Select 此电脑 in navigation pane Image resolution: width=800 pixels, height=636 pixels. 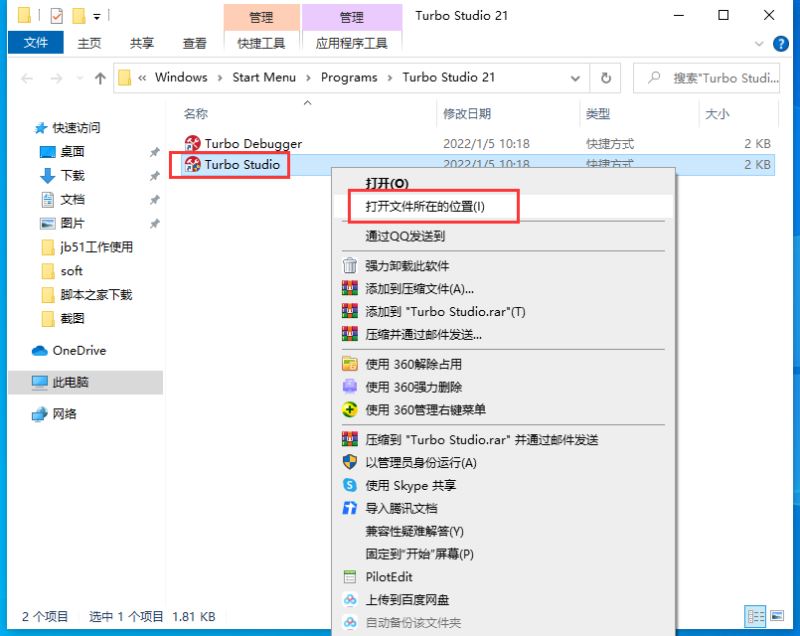(x=86, y=382)
